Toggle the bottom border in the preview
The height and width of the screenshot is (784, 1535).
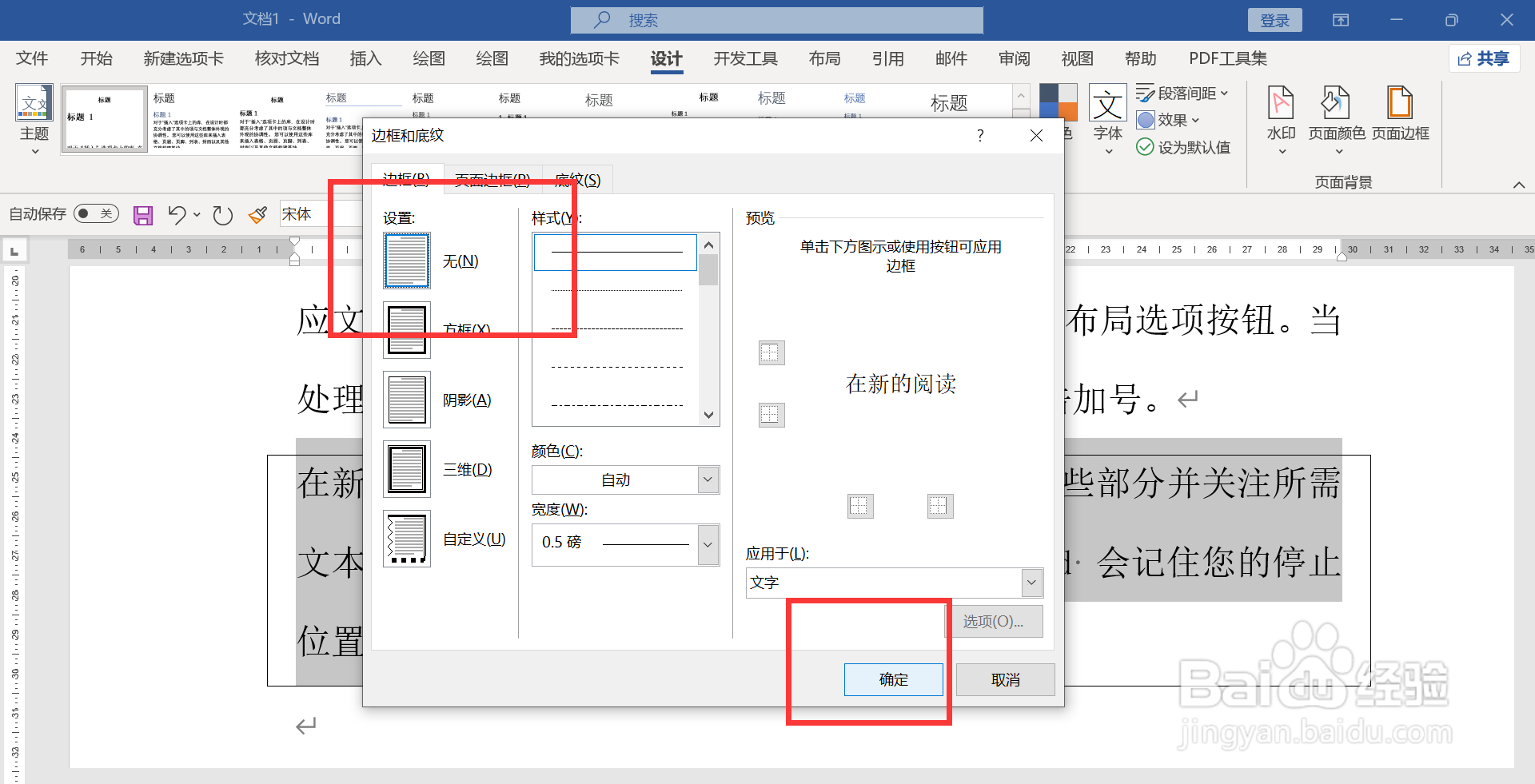pos(771,415)
